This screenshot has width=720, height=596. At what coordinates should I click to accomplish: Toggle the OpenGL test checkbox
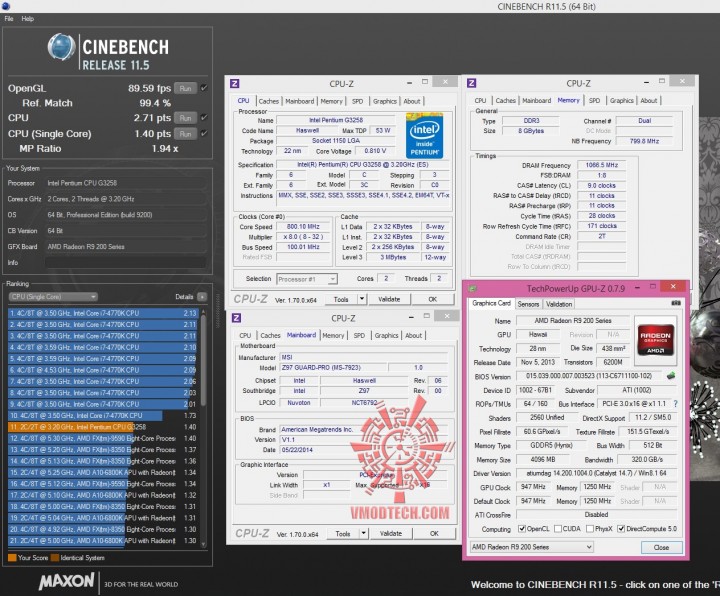pyautogui.click(x=204, y=88)
